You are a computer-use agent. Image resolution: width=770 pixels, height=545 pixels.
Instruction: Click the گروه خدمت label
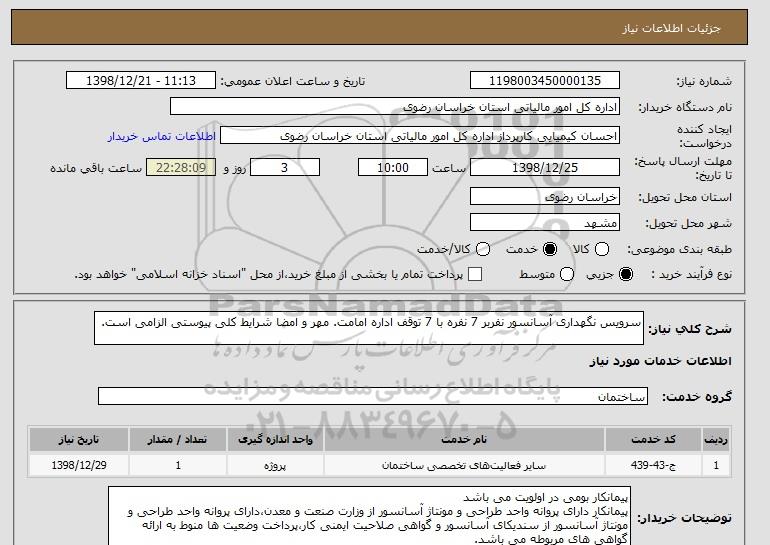pyautogui.click(x=697, y=397)
